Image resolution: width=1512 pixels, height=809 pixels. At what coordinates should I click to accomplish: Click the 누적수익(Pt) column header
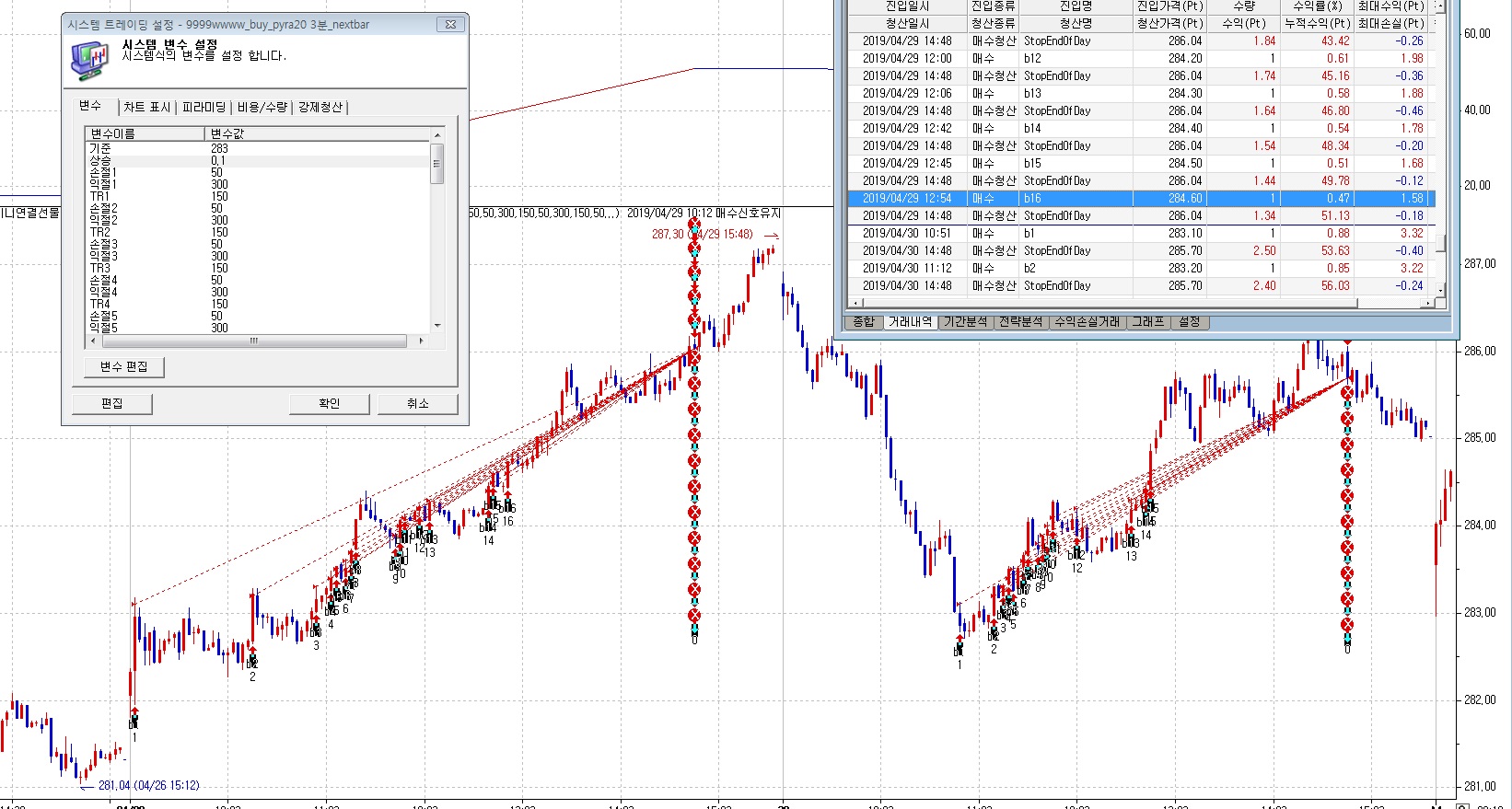1317,24
